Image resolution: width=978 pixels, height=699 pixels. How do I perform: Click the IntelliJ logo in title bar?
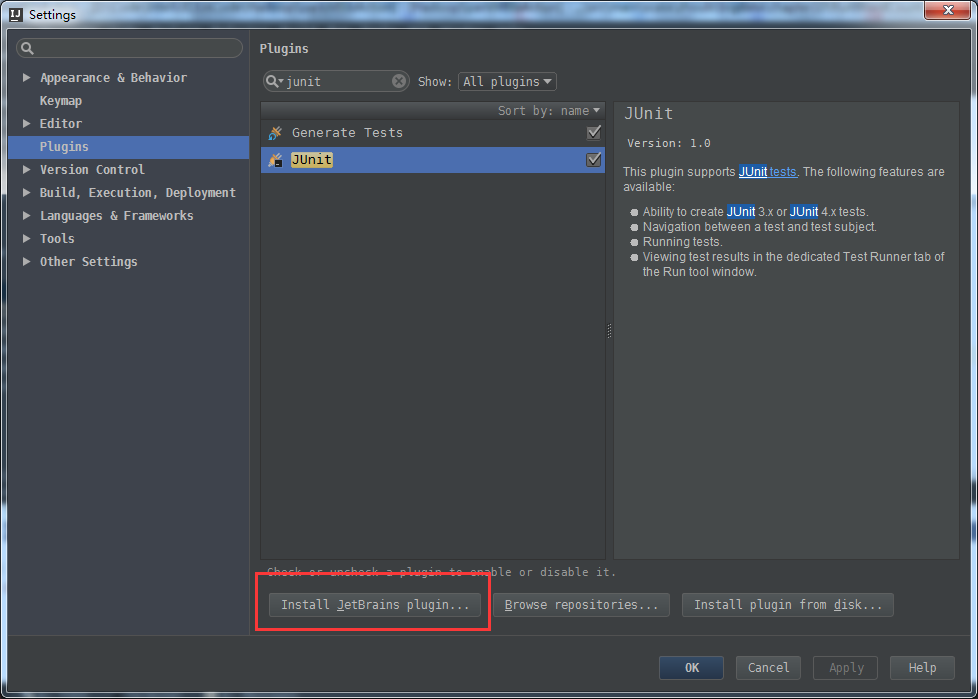[16, 14]
